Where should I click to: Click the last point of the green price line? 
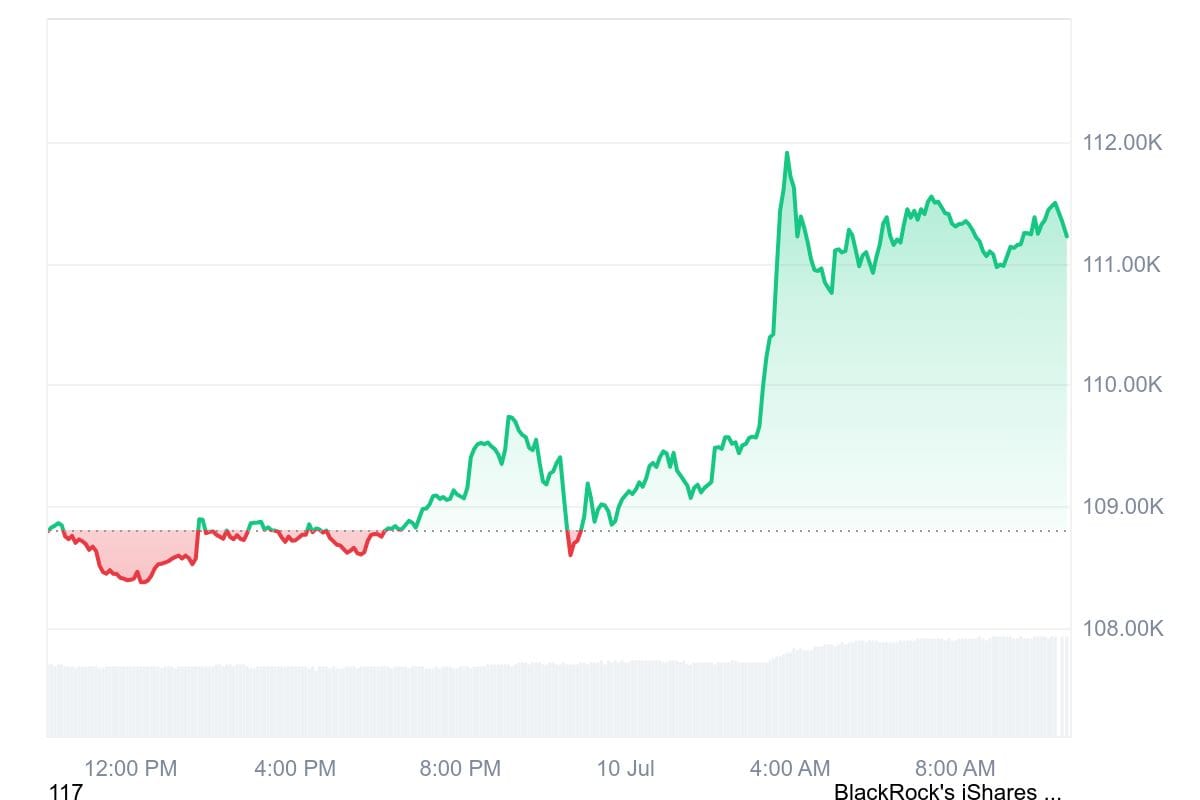pyautogui.click(x=1067, y=236)
